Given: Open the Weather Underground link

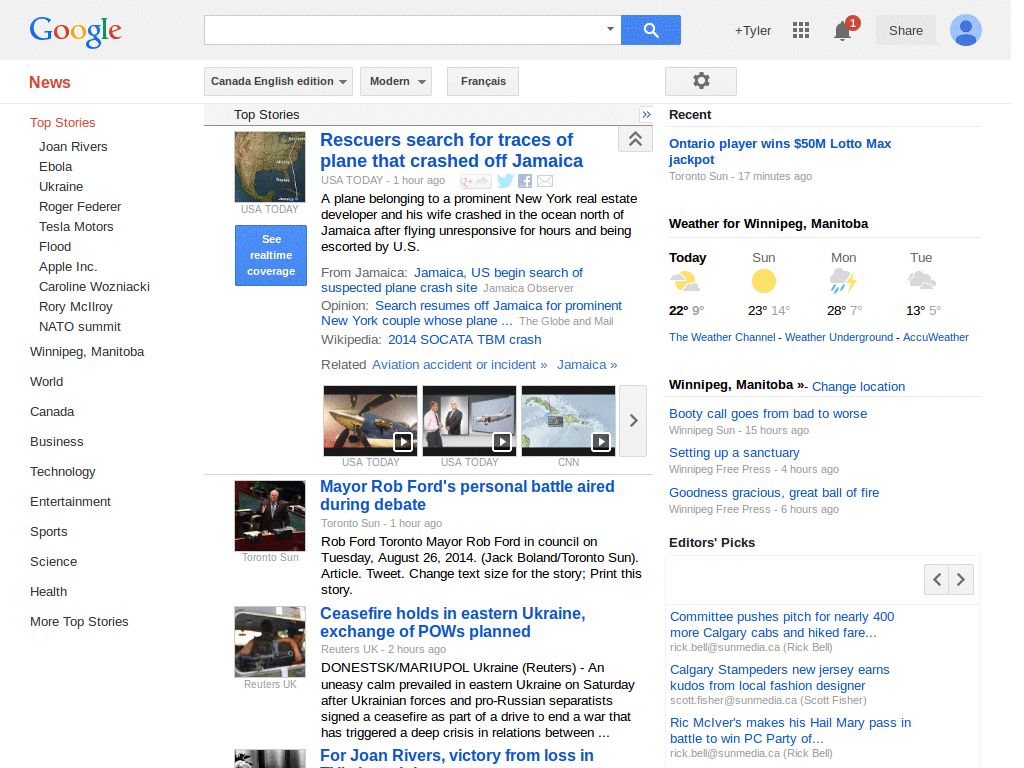Looking at the screenshot, I should (839, 337).
